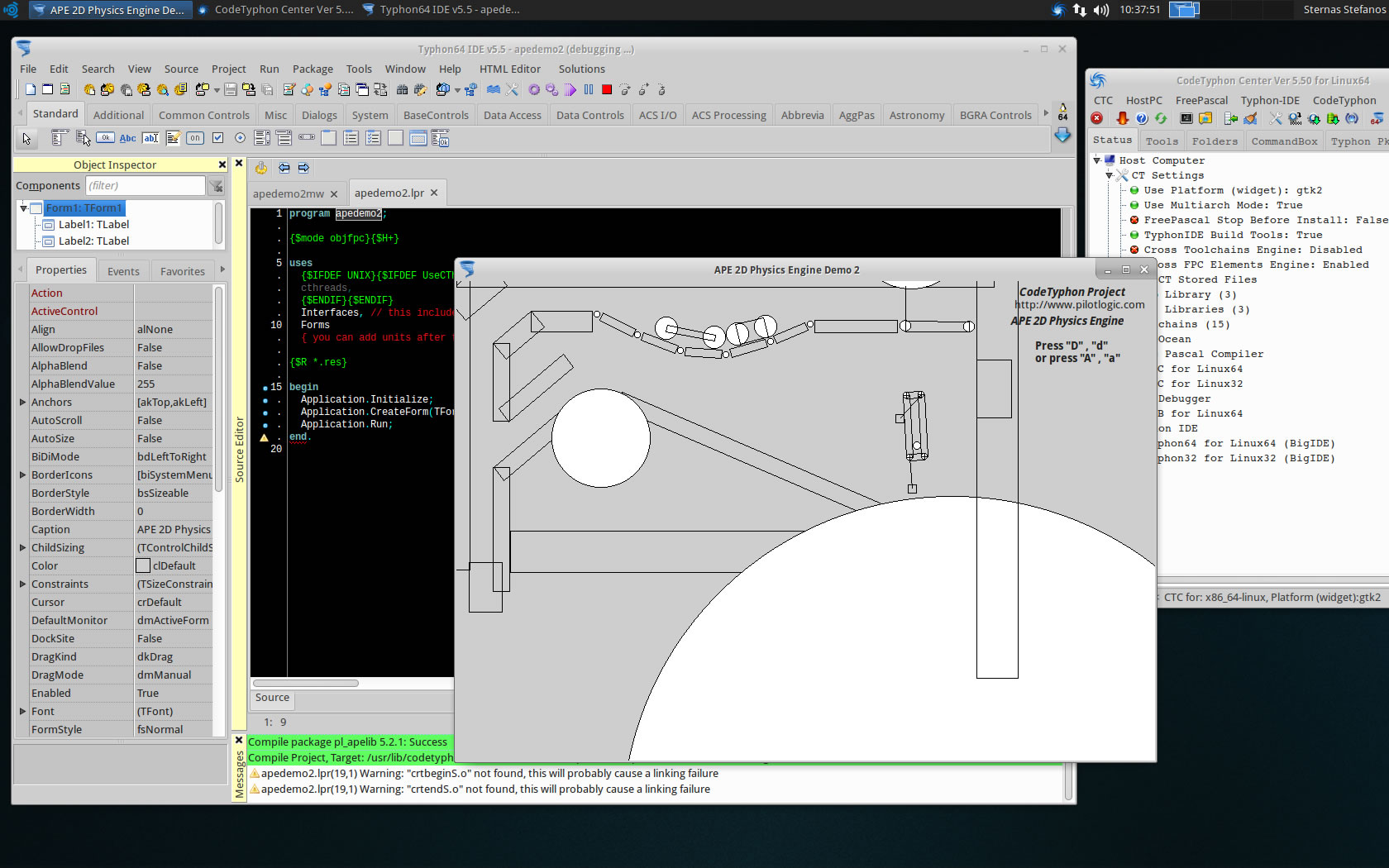Viewport: 1389px width, 868px height.
Task: Pause the debugged program
Action: click(589, 89)
